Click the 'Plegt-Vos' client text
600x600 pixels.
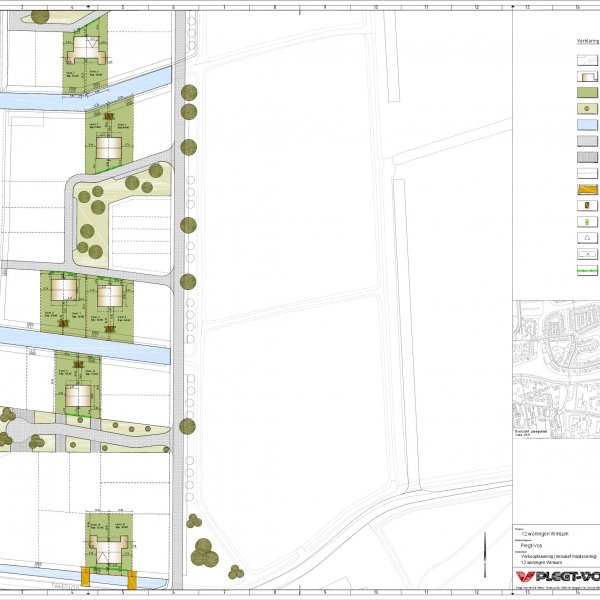pos(532,545)
